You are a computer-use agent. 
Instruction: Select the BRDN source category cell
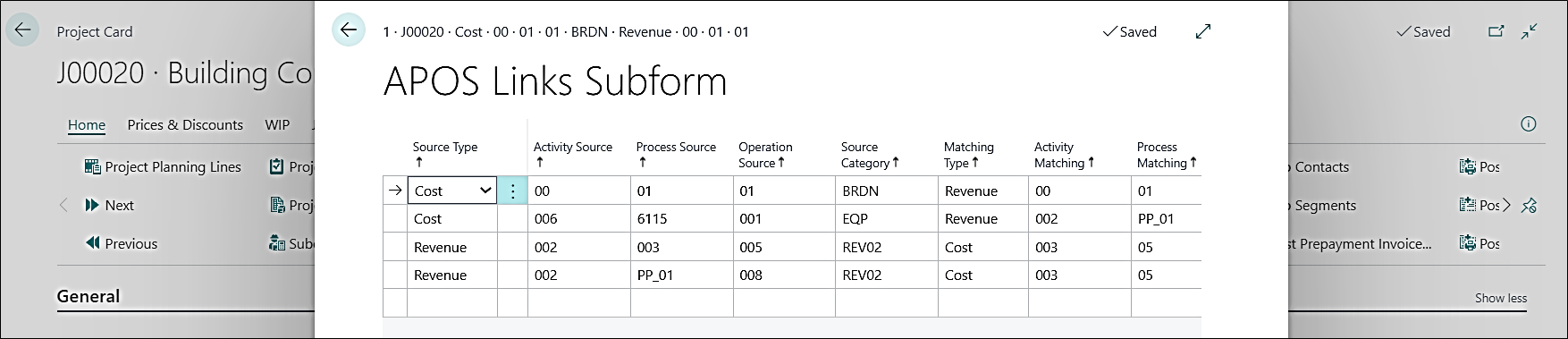(x=887, y=191)
